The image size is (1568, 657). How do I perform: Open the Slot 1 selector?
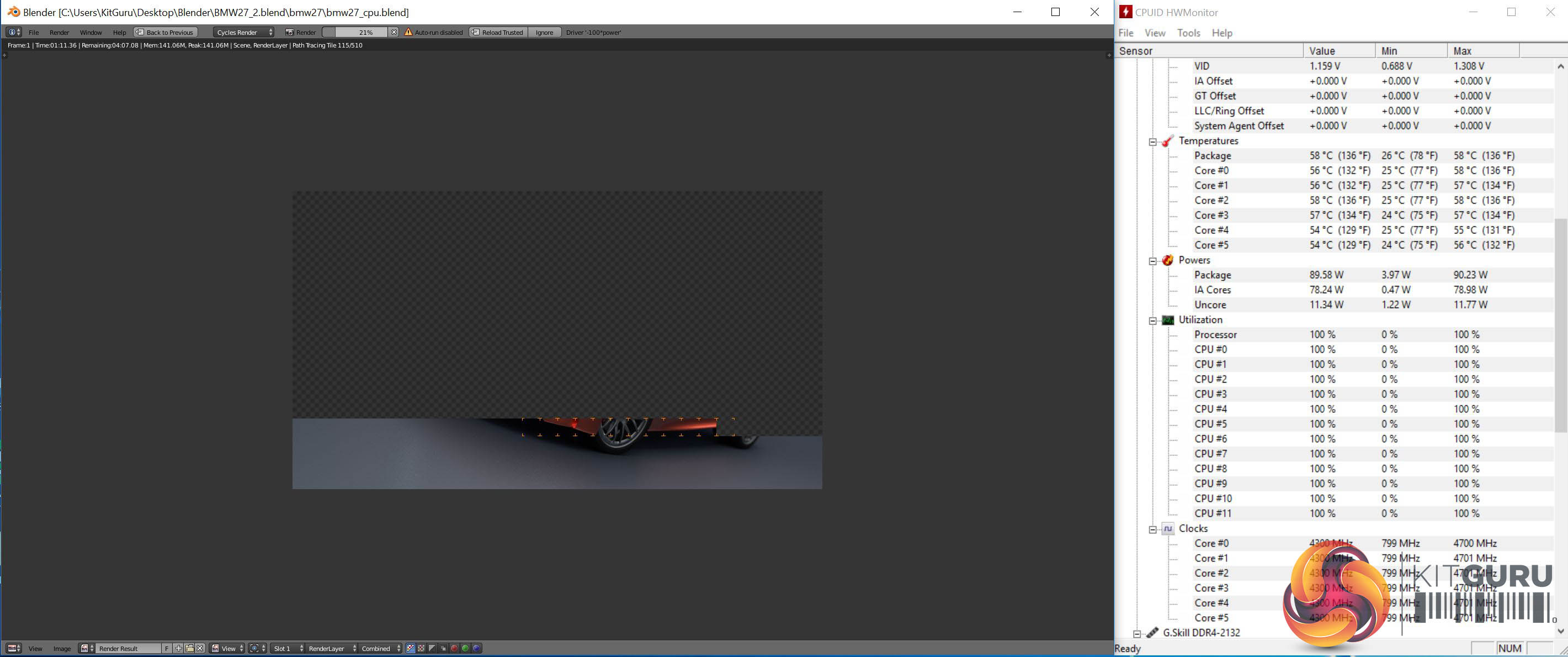point(288,648)
